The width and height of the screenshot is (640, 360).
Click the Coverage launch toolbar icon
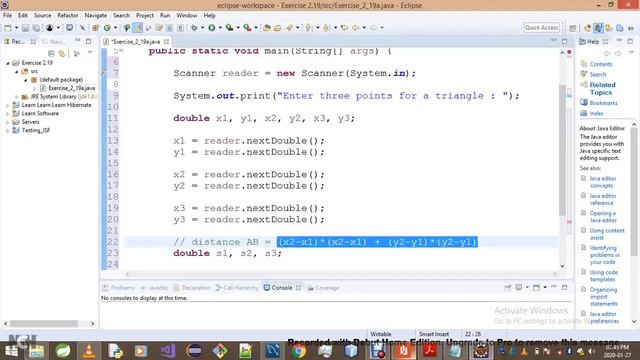(229, 28)
